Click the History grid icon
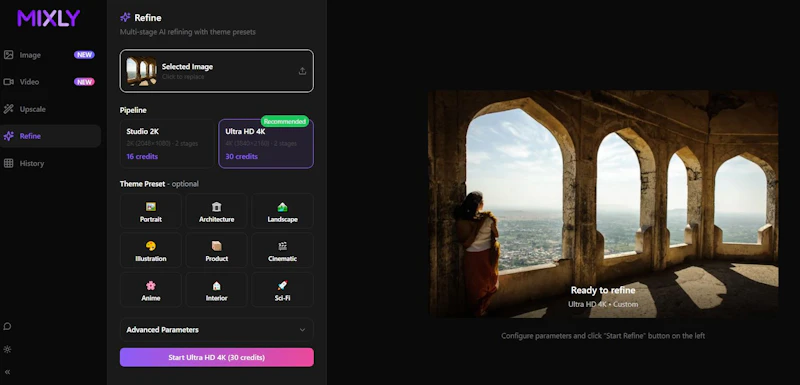 pos(9,164)
